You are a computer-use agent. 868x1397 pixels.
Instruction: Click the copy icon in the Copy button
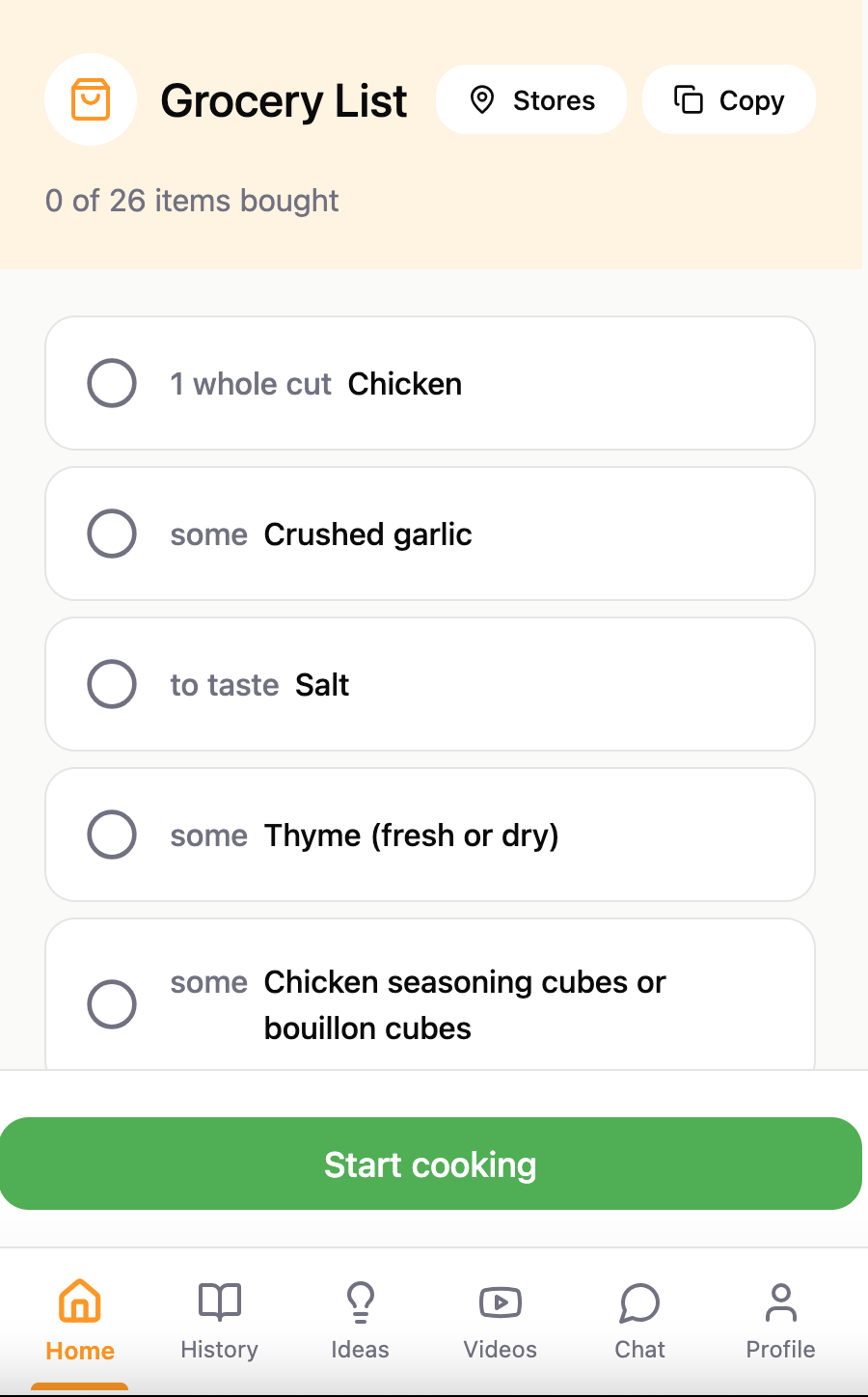tap(688, 99)
